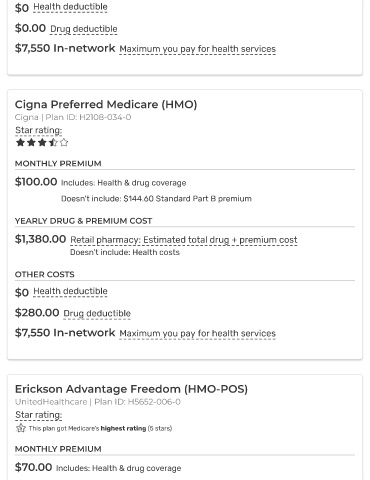The image size is (370, 480).
Task: Click top card's Health deductible link
Action: (70, 7)
